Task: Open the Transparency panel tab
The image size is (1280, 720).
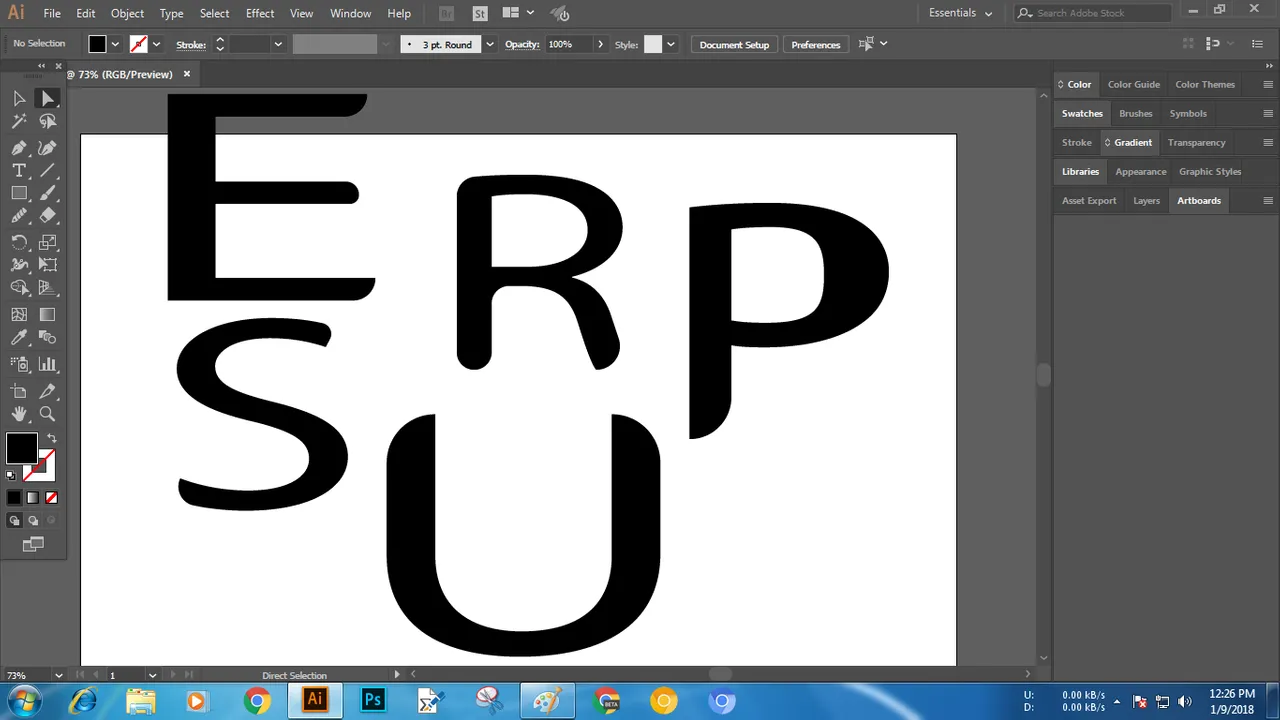Action: 1196,142
